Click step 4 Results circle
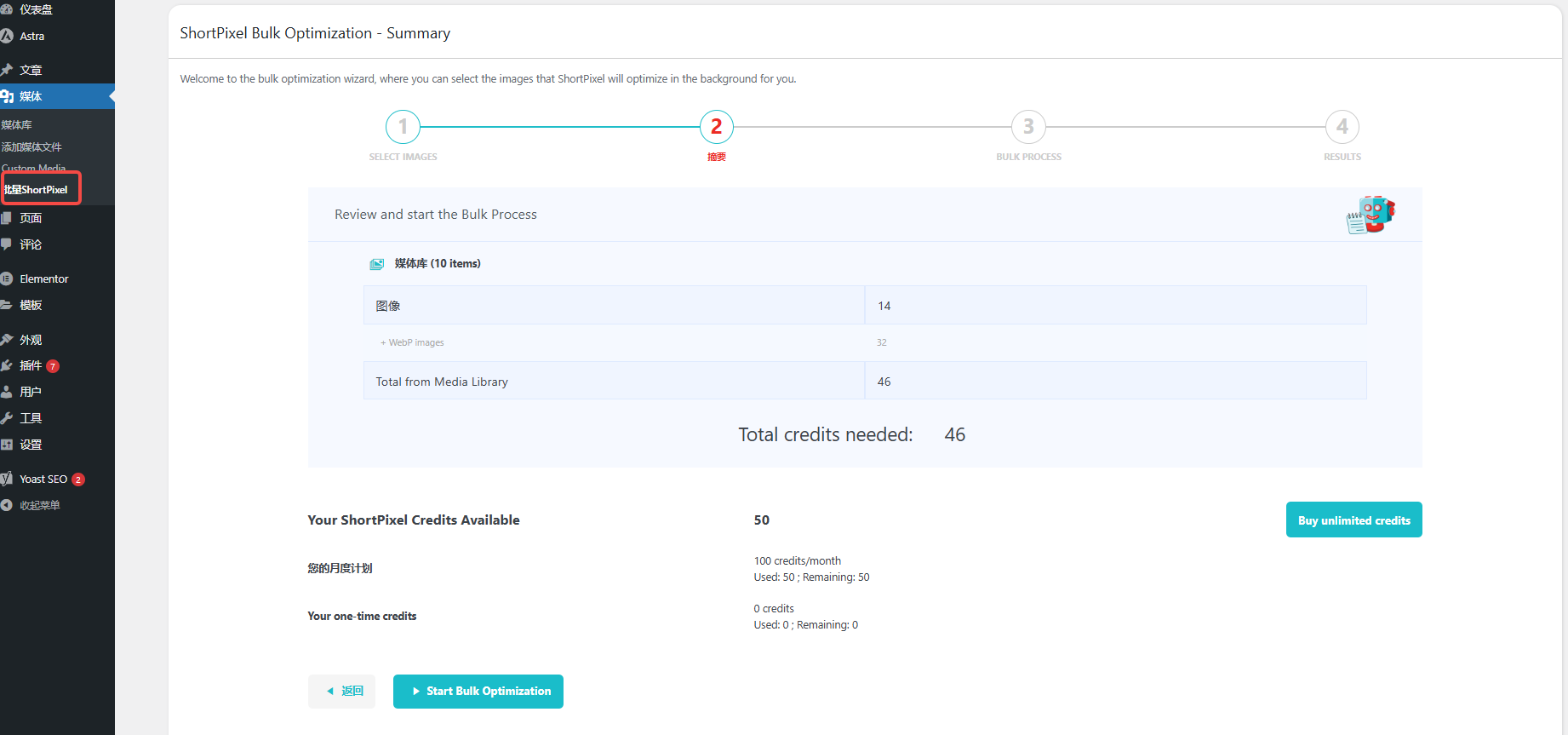Viewport: 1568px width, 735px height. coord(1342,127)
